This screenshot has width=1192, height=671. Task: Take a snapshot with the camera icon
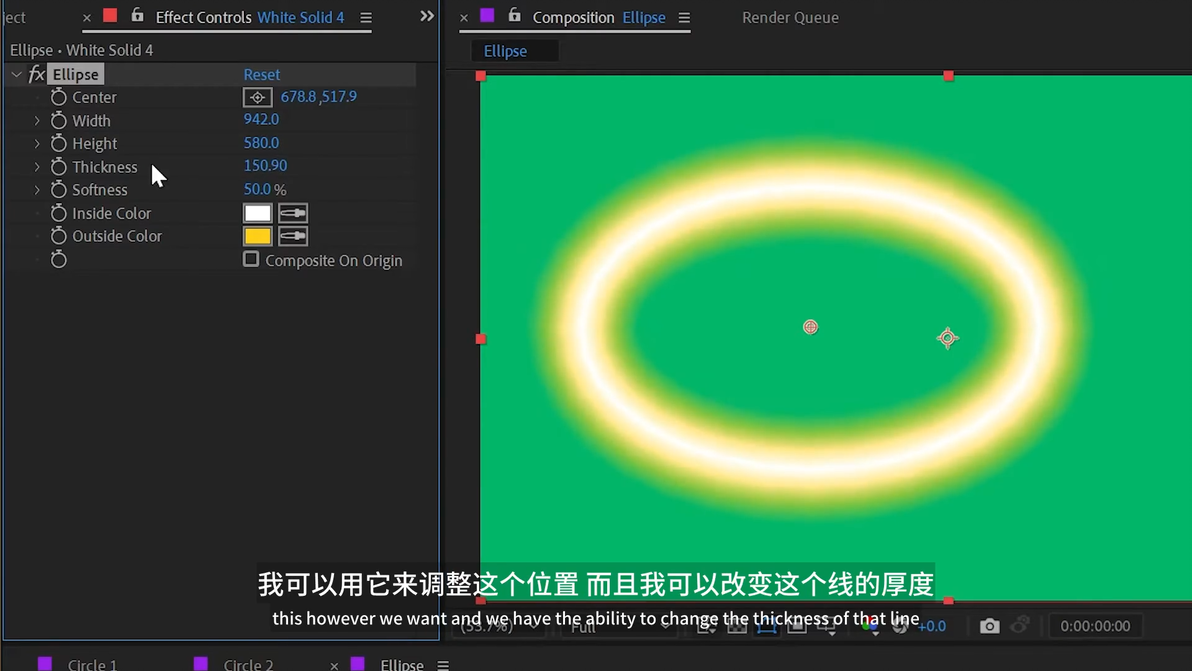click(x=989, y=626)
